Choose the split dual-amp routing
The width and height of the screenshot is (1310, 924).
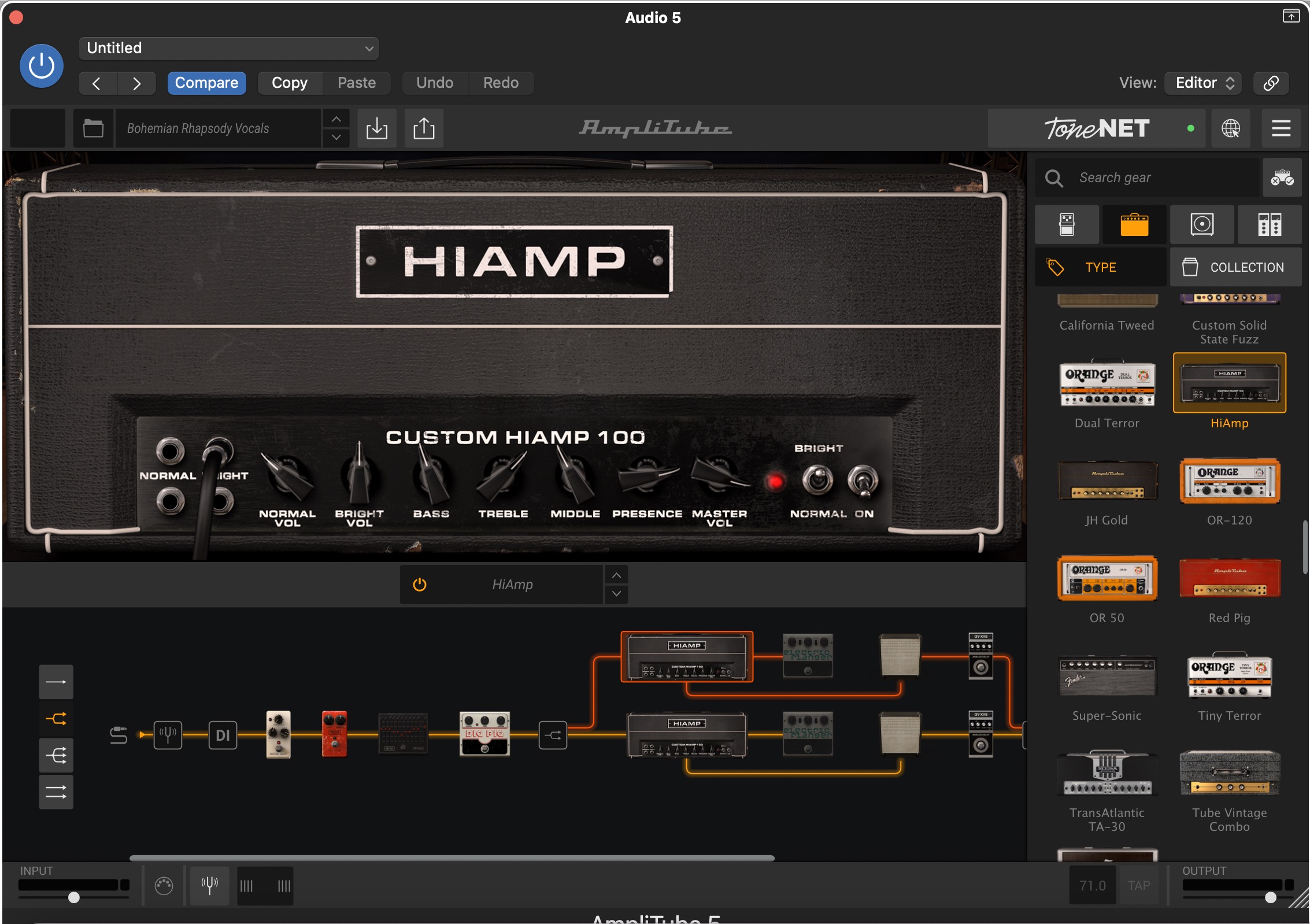coord(56,719)
